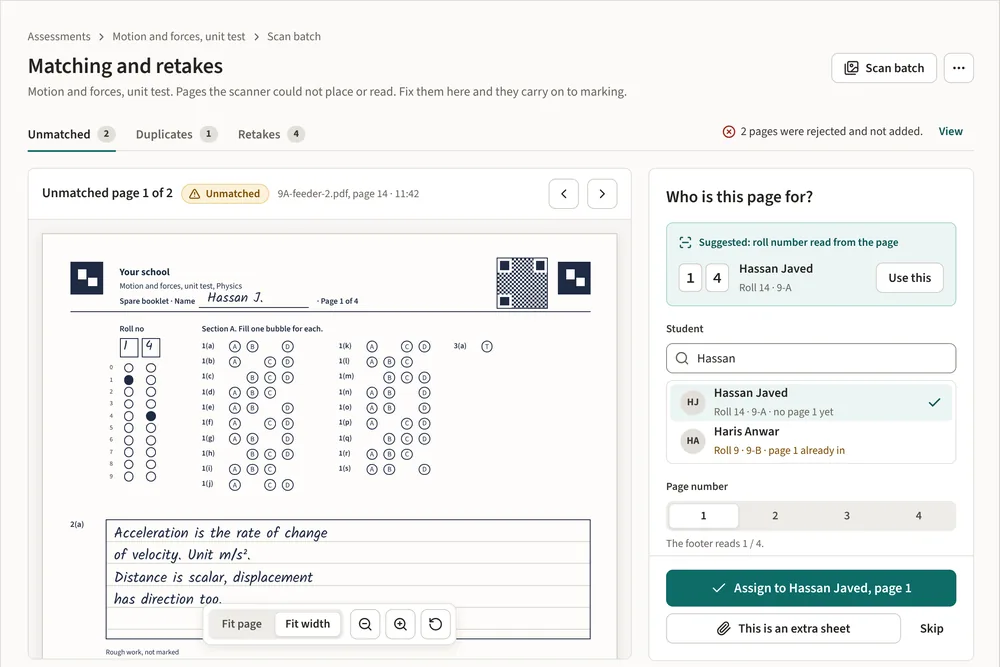Select Fit width view
This screenshot has height=667, width=1000.
point(307,624)
